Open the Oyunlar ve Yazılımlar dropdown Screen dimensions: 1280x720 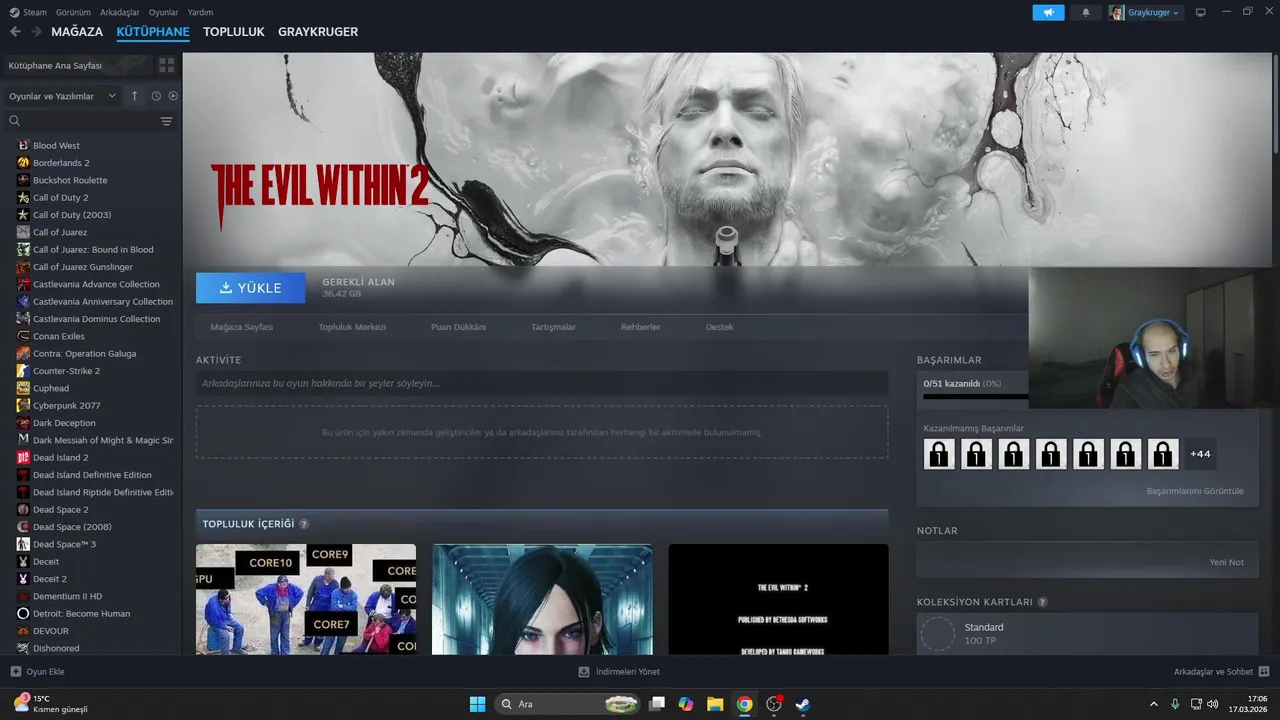(62, 96)
